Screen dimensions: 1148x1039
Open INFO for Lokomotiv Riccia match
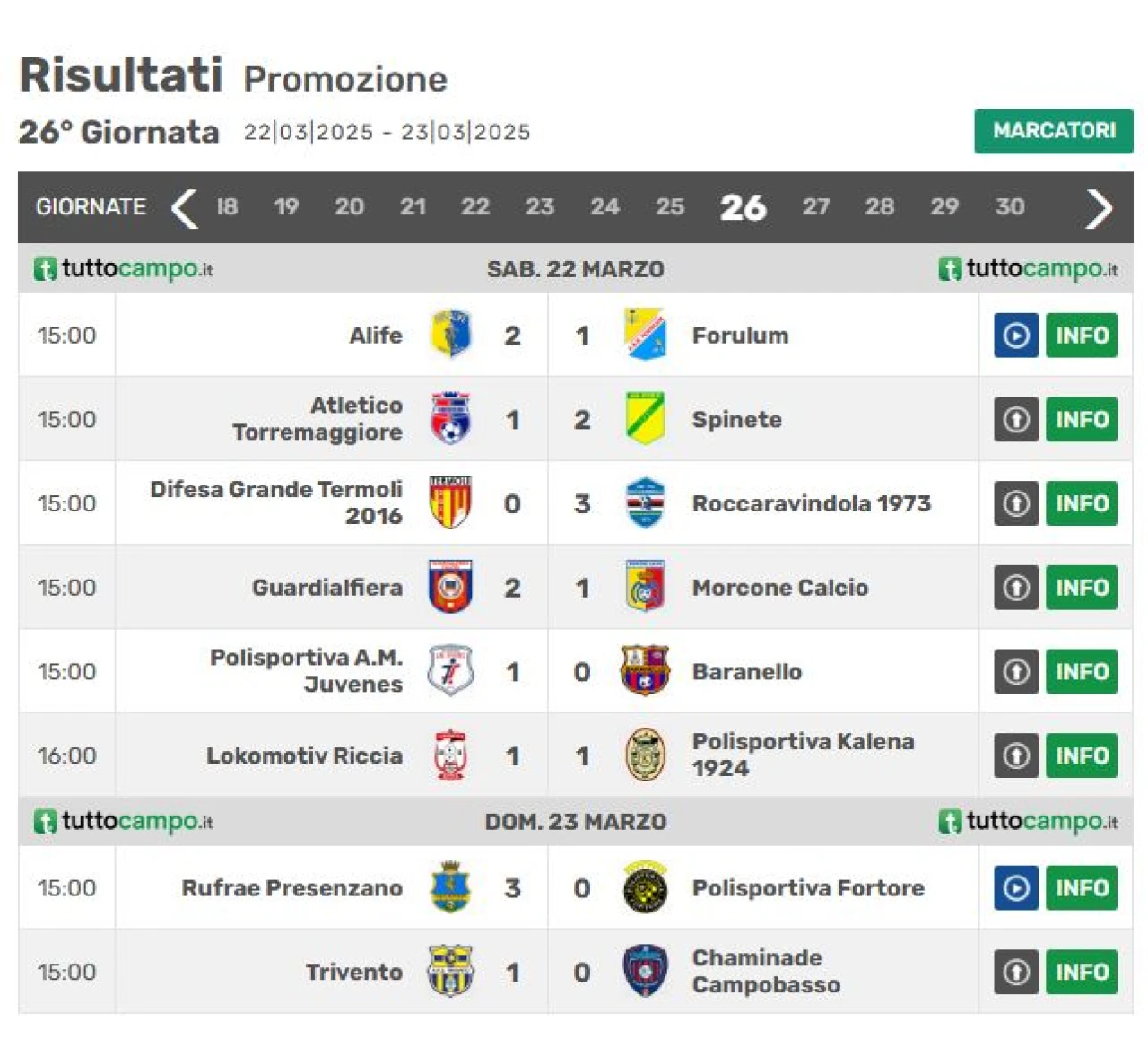click(x=1082, y=755)
